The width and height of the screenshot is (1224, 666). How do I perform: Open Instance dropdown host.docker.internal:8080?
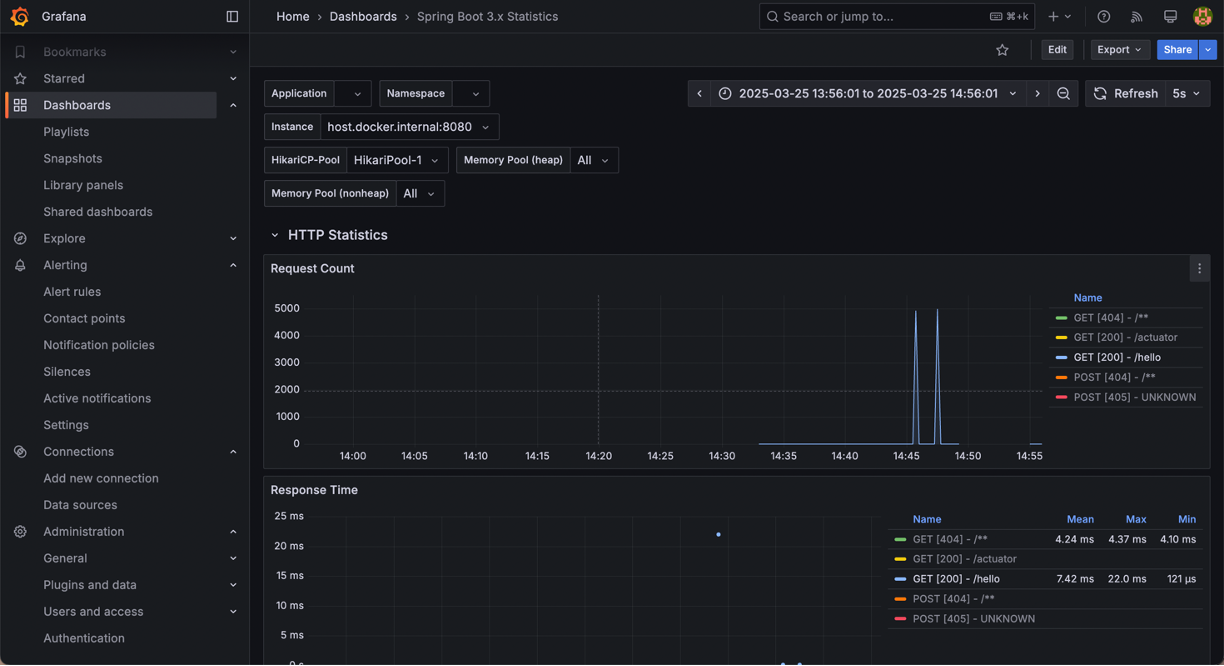pos(410,127)
